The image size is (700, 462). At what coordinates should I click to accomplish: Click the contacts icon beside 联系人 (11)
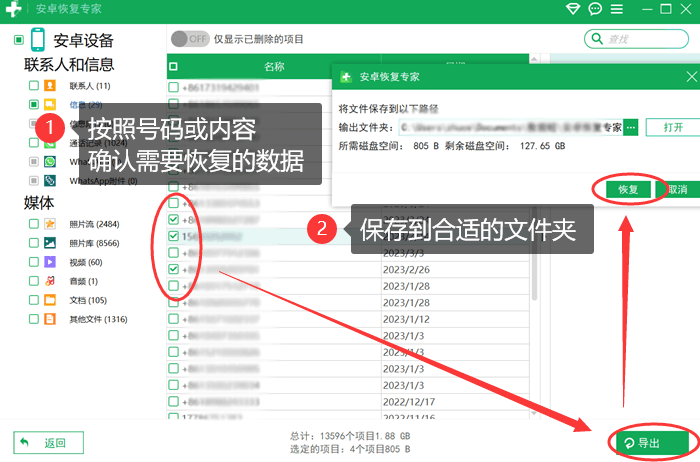pos(50,85)
